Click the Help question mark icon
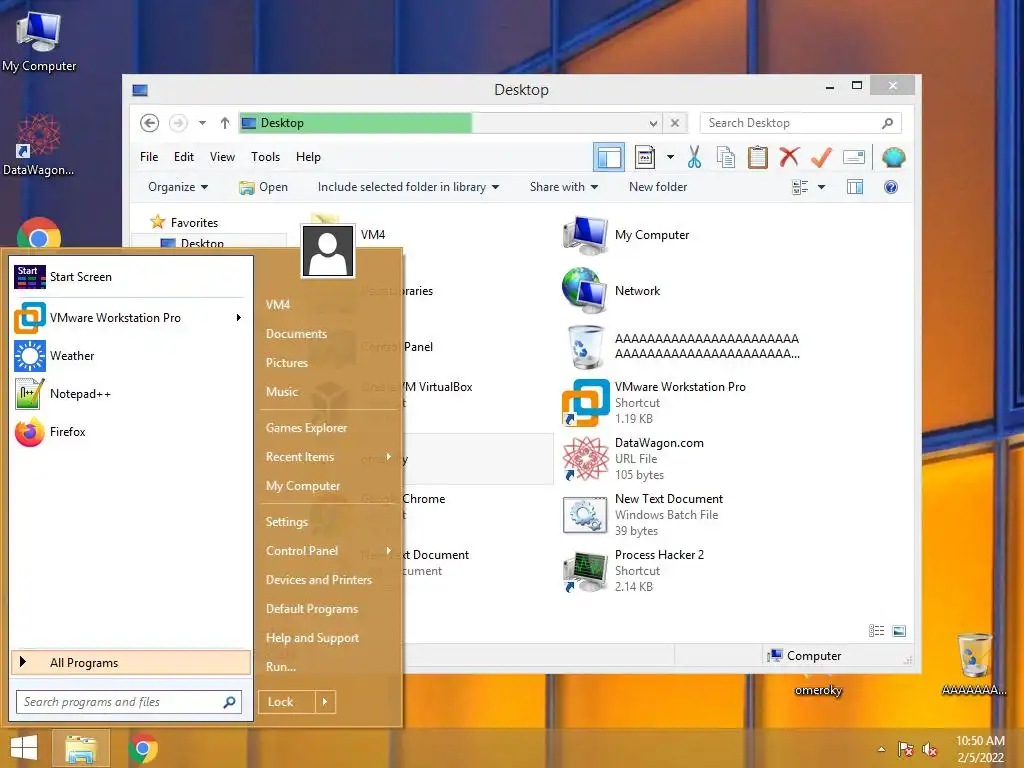 coord(891,187)
